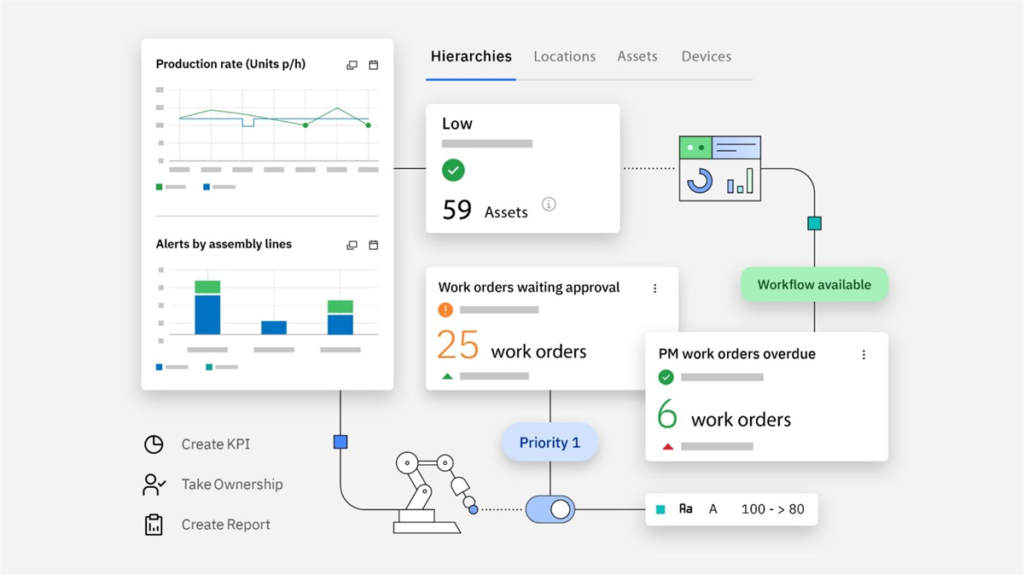Click Take Ownership link

pos(231,485)
